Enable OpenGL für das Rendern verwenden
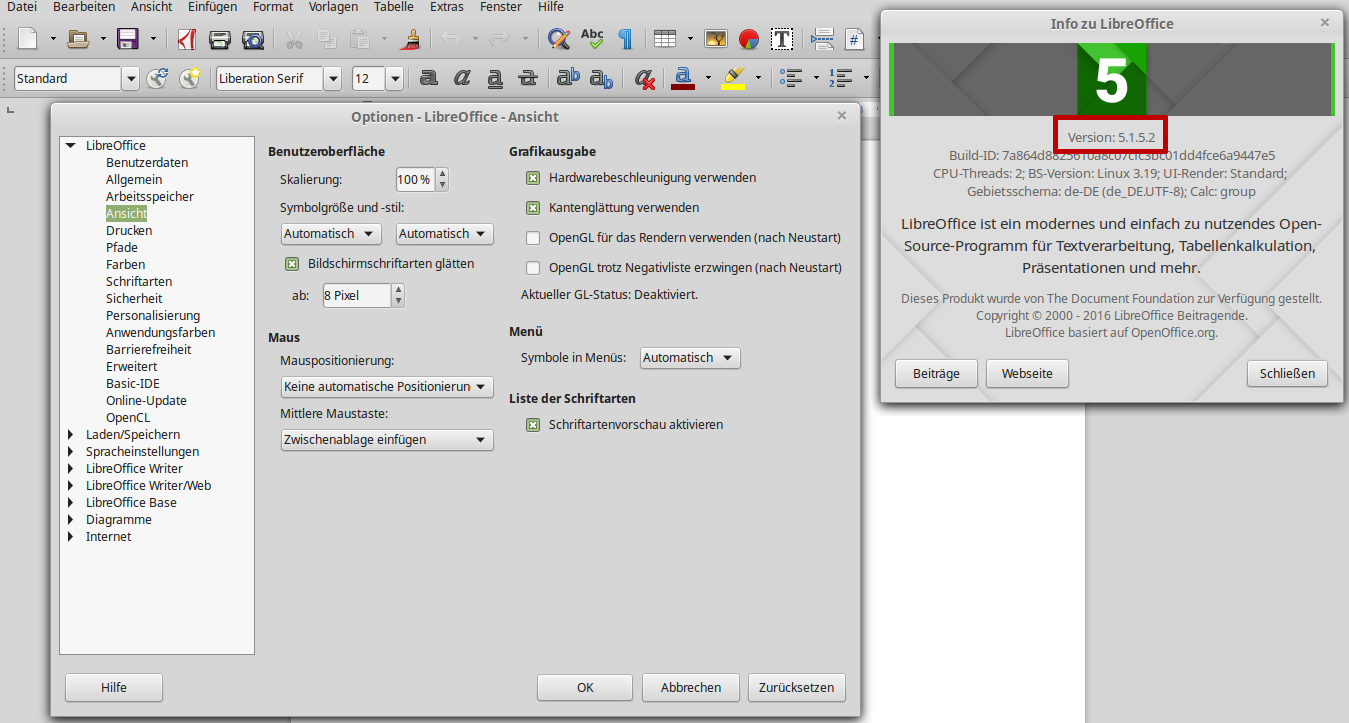 [x=533, y=238]
